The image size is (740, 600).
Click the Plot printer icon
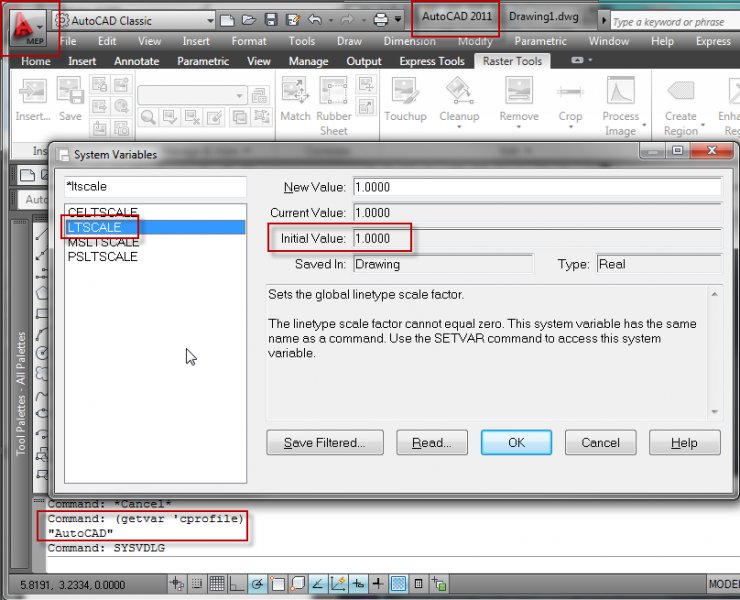[x=380, y=20]
